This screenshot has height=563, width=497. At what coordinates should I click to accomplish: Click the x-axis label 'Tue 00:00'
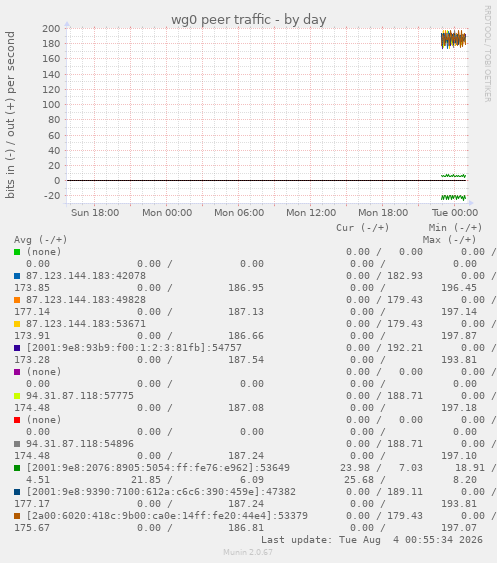pos(455,213)
